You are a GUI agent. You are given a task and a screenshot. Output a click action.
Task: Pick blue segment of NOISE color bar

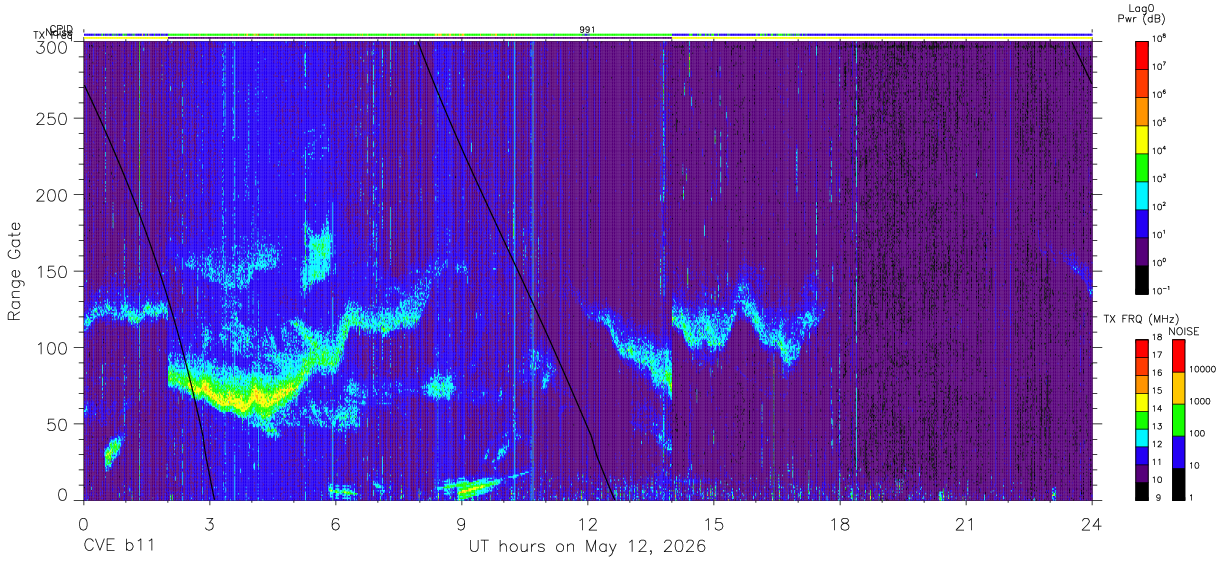click(x=1178, y=452)
